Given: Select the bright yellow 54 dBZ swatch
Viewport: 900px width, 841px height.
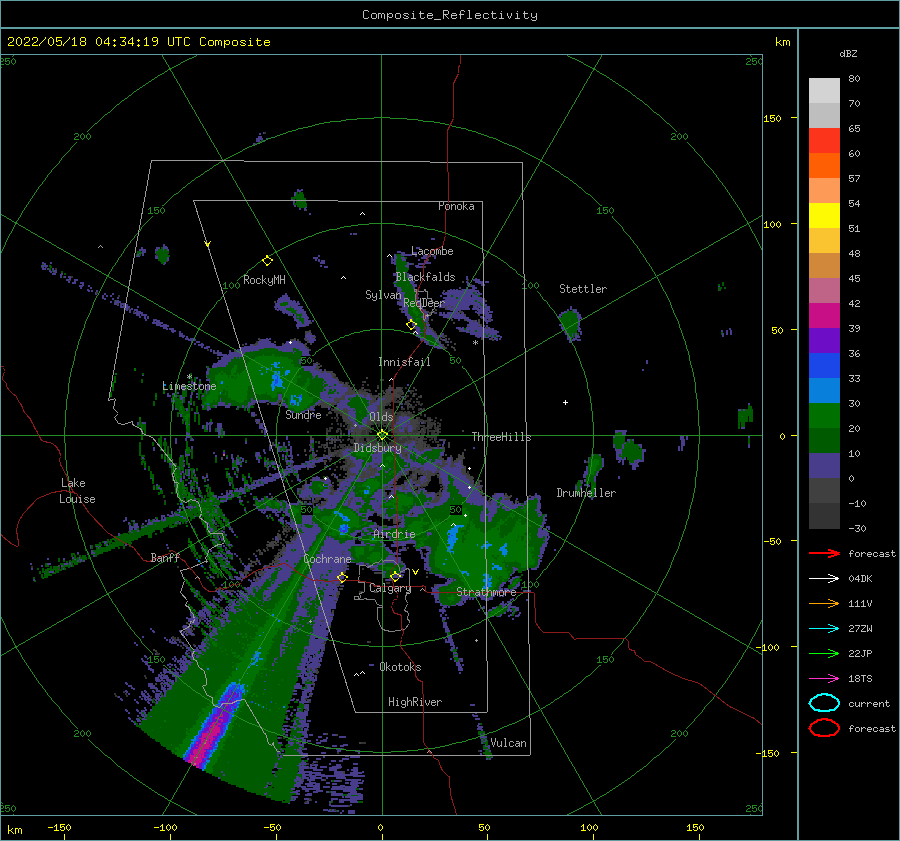Looking at the screenshot, I should [x=824, y=216].
